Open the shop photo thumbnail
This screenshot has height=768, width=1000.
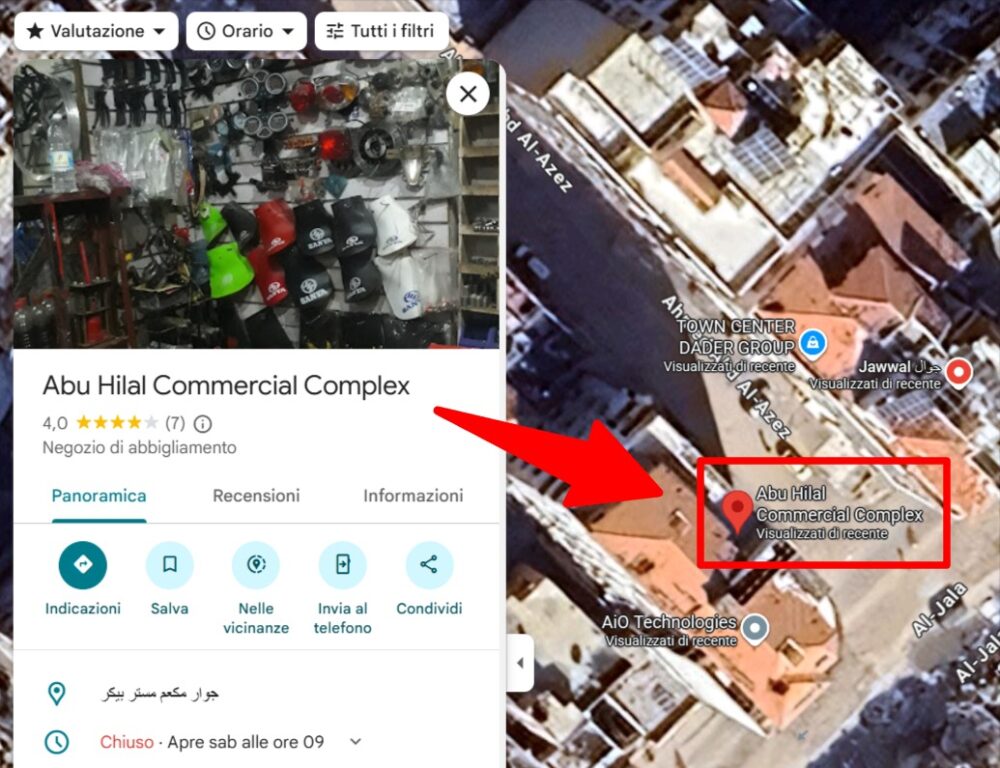point(256,204)
